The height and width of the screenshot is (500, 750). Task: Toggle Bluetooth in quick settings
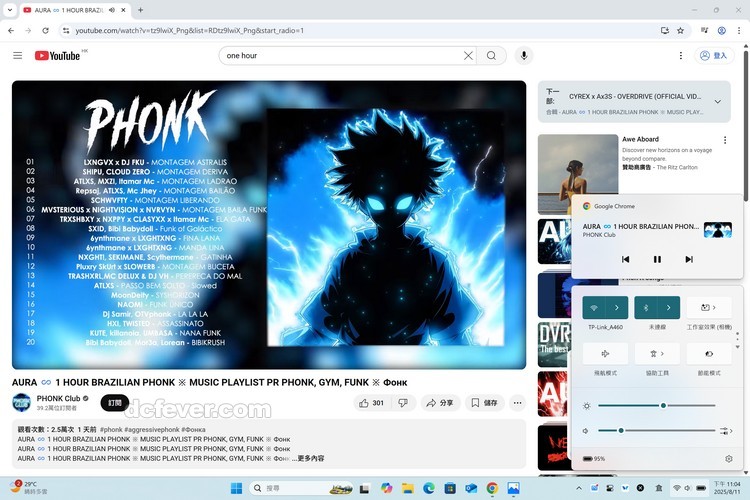tap(646, 308)
